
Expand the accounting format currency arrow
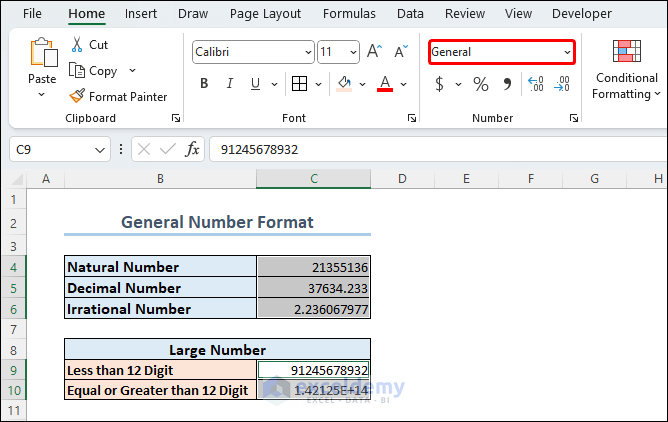(458, 84)
